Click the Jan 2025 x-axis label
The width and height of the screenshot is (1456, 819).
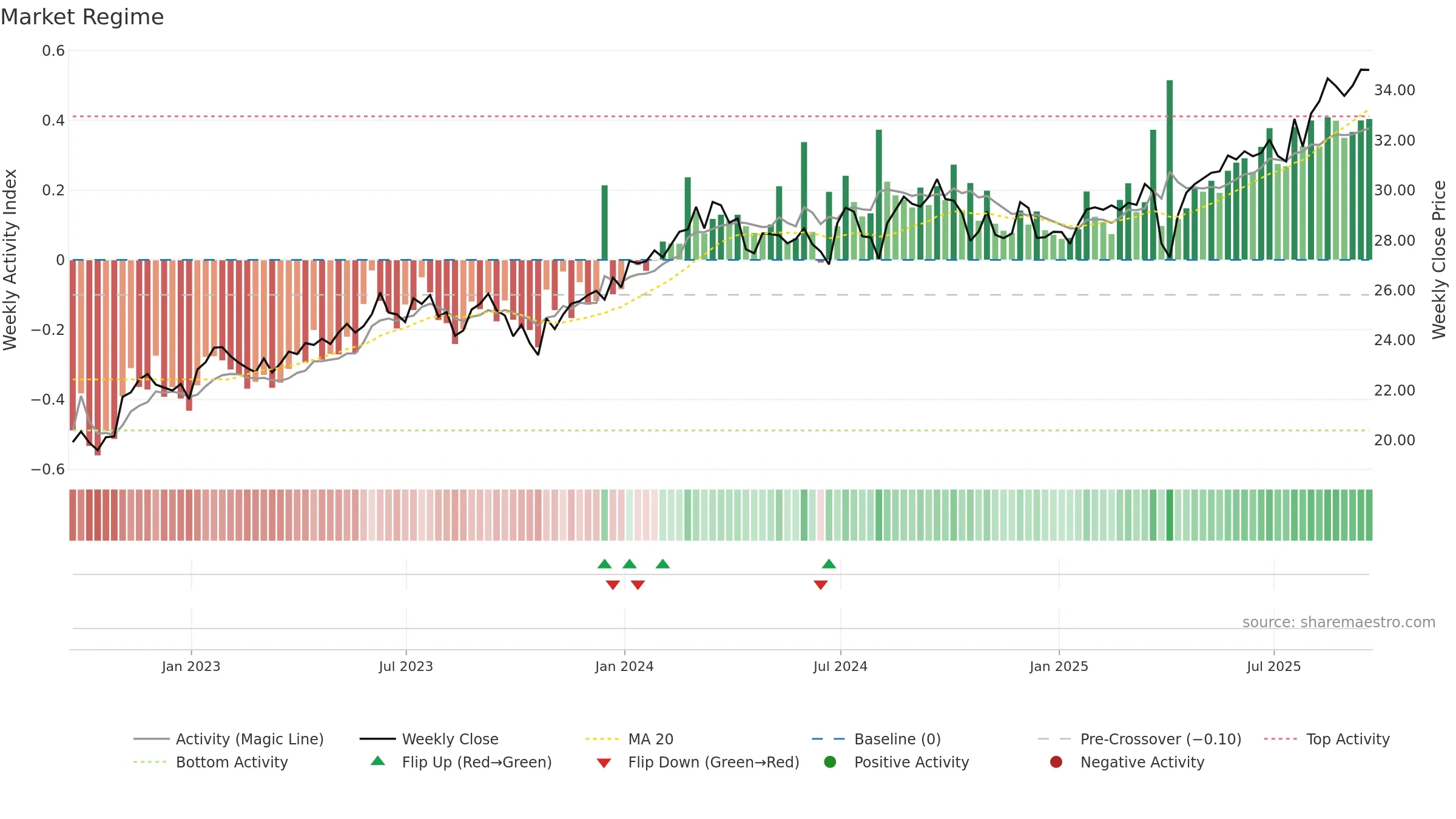tap(1059, 667)
